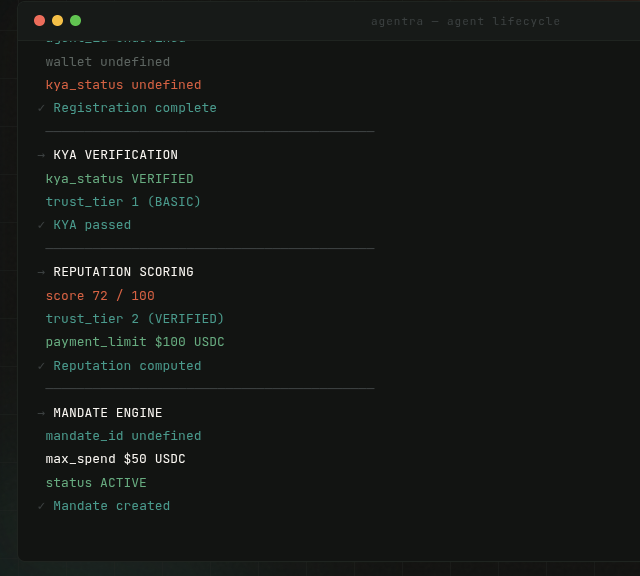This screenshot has width=640, height=576.
Task: Select the REPUTATION SCORING section heading
Action: [x=123, y=272]
